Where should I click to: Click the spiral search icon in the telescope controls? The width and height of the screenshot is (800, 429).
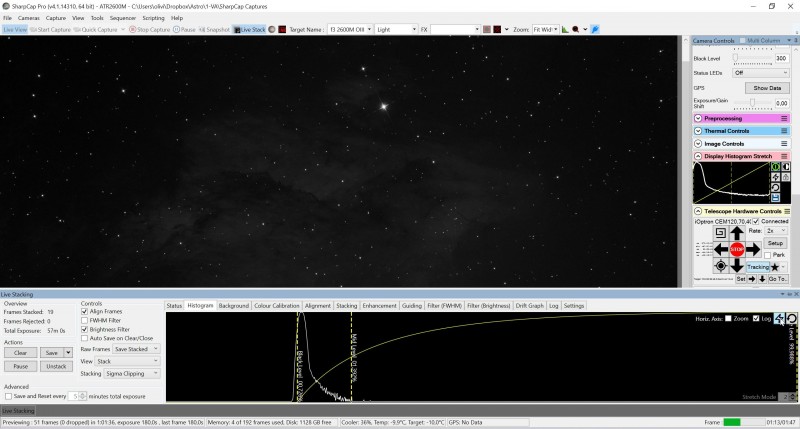pos(720,233)
